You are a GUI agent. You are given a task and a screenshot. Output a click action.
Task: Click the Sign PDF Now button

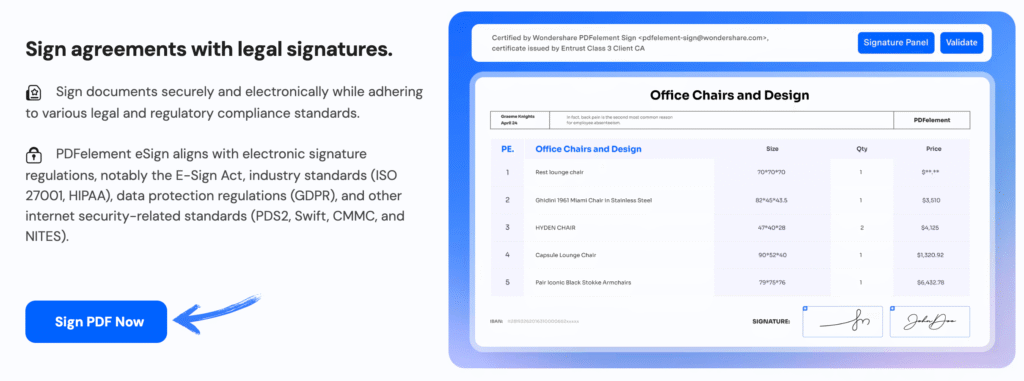click(x=96, y=322)
